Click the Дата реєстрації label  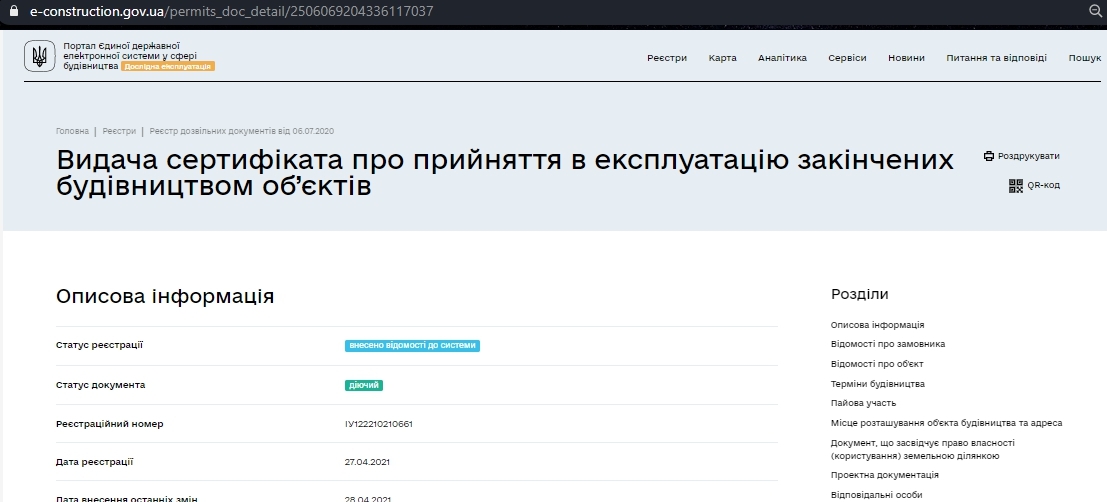(x=95, y=462)
